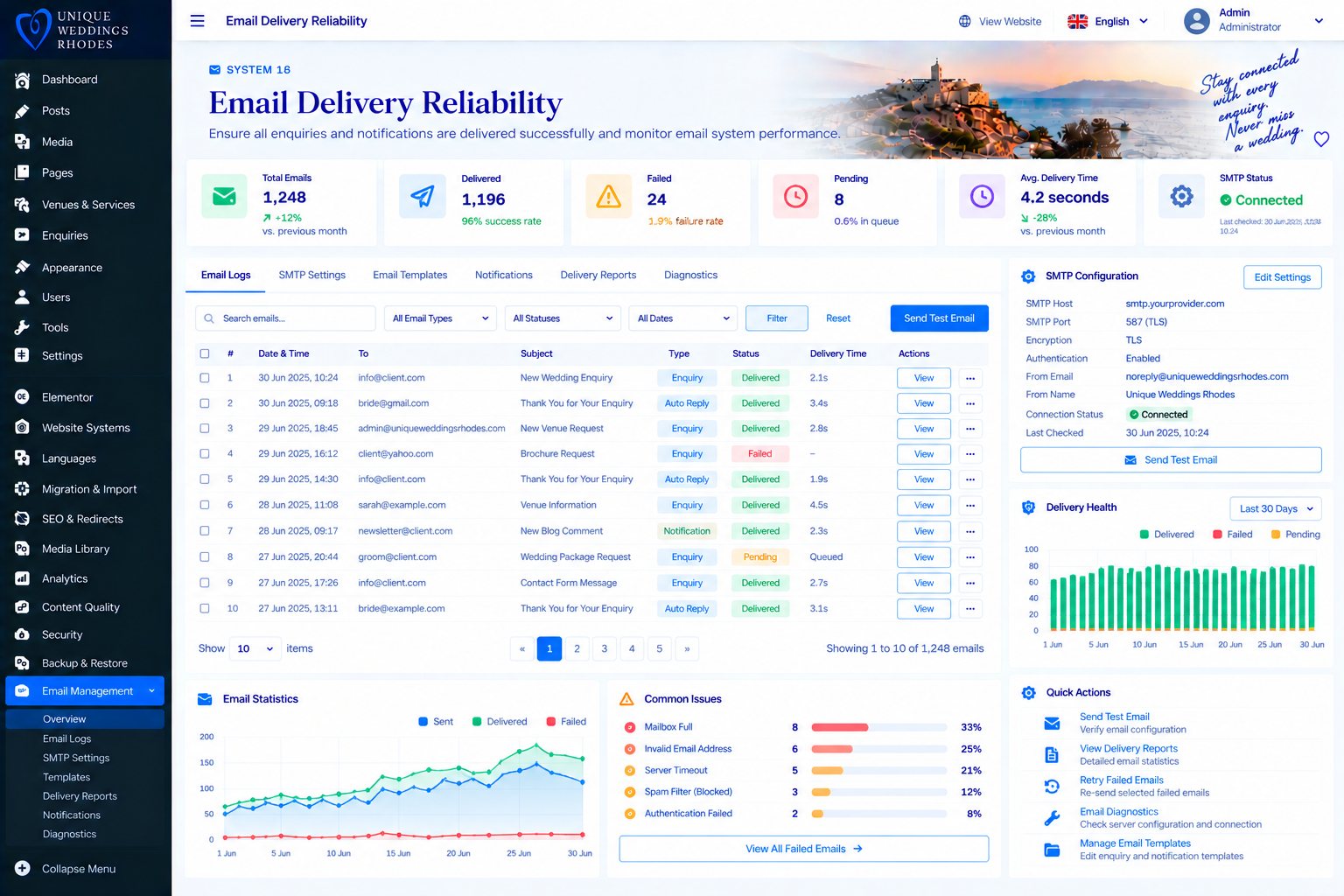This screenshot has height=896, width=1344.
Task: Open the Analytics chart icon
Action: [x=23, y=578]
